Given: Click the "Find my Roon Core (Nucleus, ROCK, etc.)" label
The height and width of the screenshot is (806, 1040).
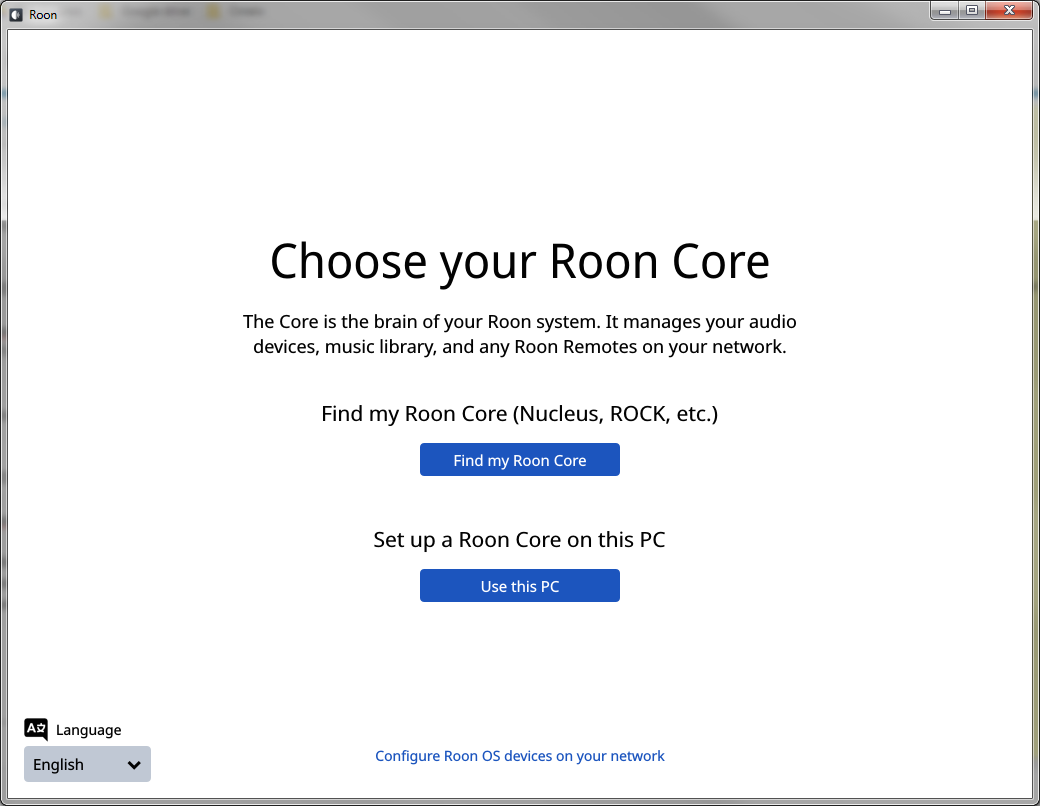Looking at the screenshot, I should click(x=519, y=414).
